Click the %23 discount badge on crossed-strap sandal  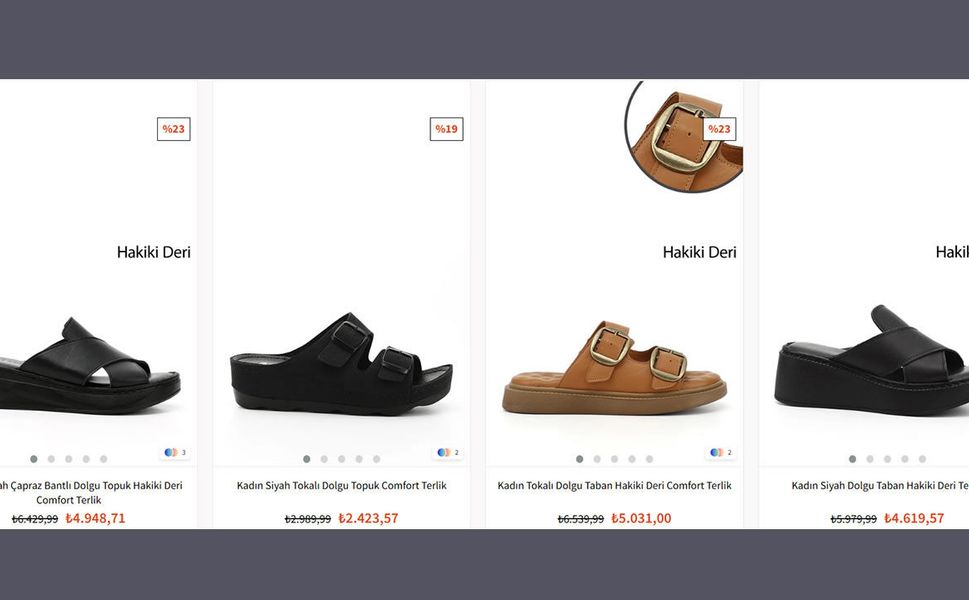[x=174, y=129]
